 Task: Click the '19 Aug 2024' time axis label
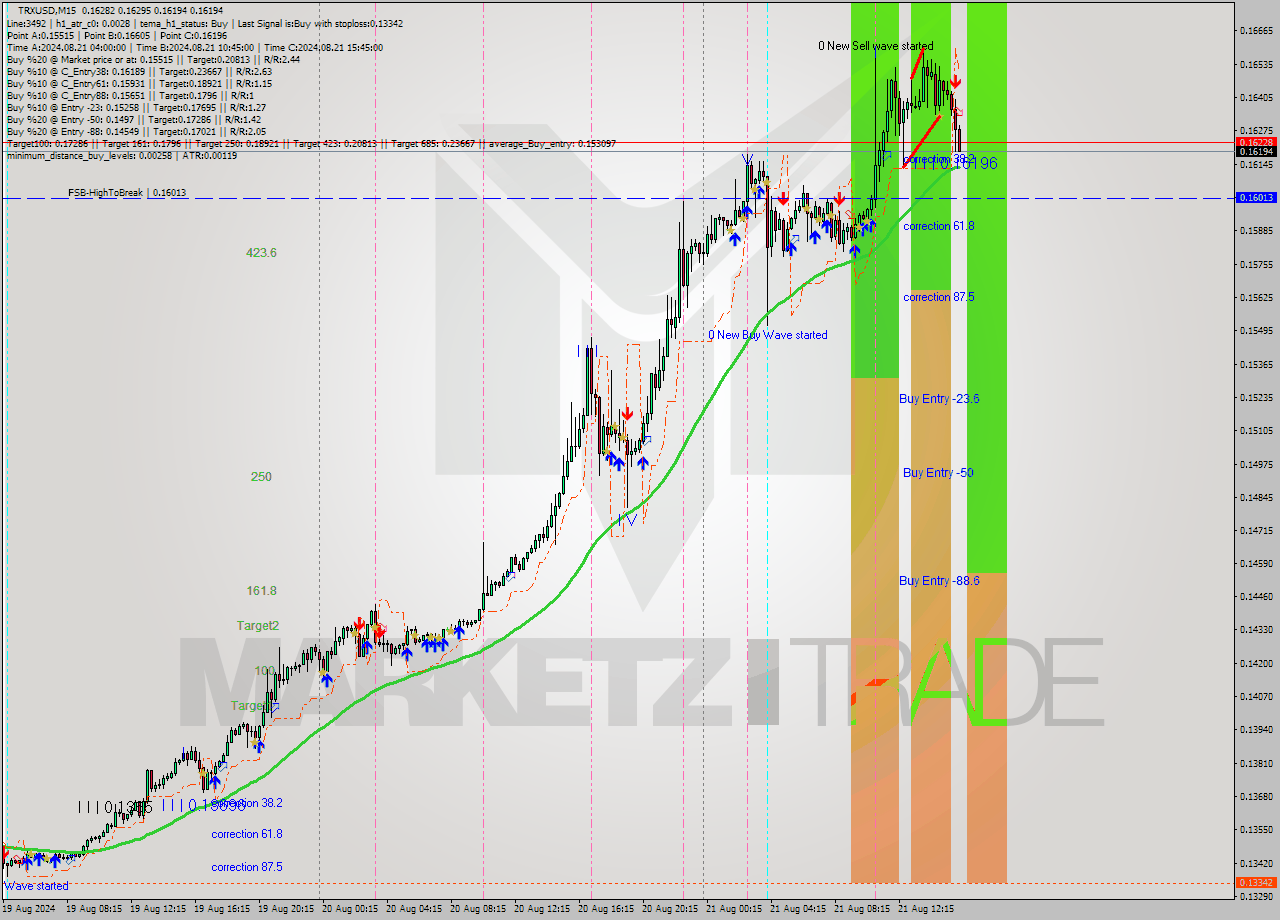pos(29,909)
